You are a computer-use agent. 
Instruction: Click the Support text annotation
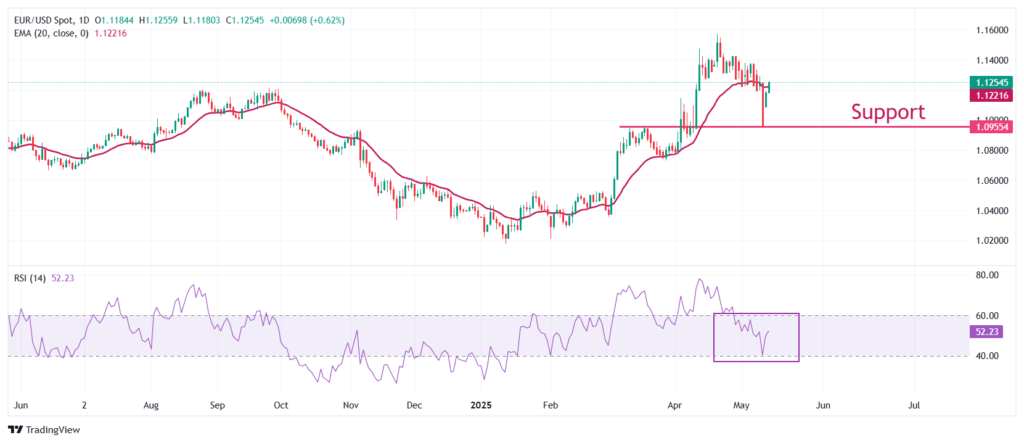(x=888, y=112)
